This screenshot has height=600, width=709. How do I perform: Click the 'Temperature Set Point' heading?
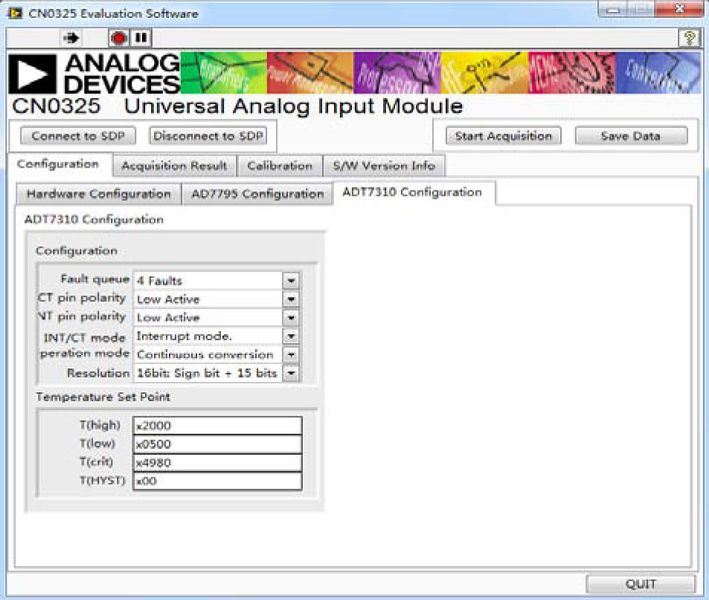click(x=103, y=397)
